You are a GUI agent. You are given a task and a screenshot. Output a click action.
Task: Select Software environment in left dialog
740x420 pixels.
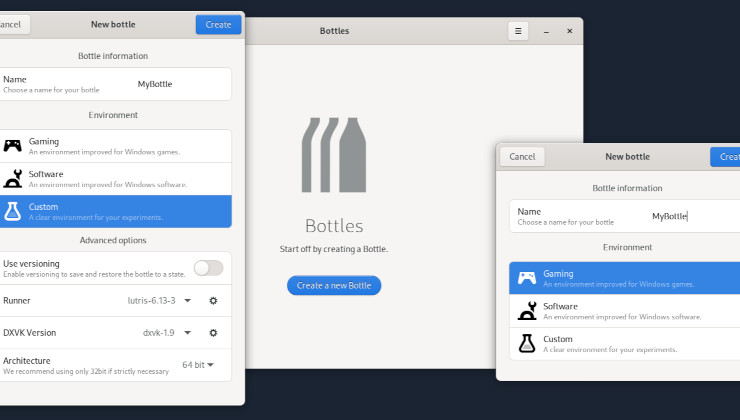[116, 179]
